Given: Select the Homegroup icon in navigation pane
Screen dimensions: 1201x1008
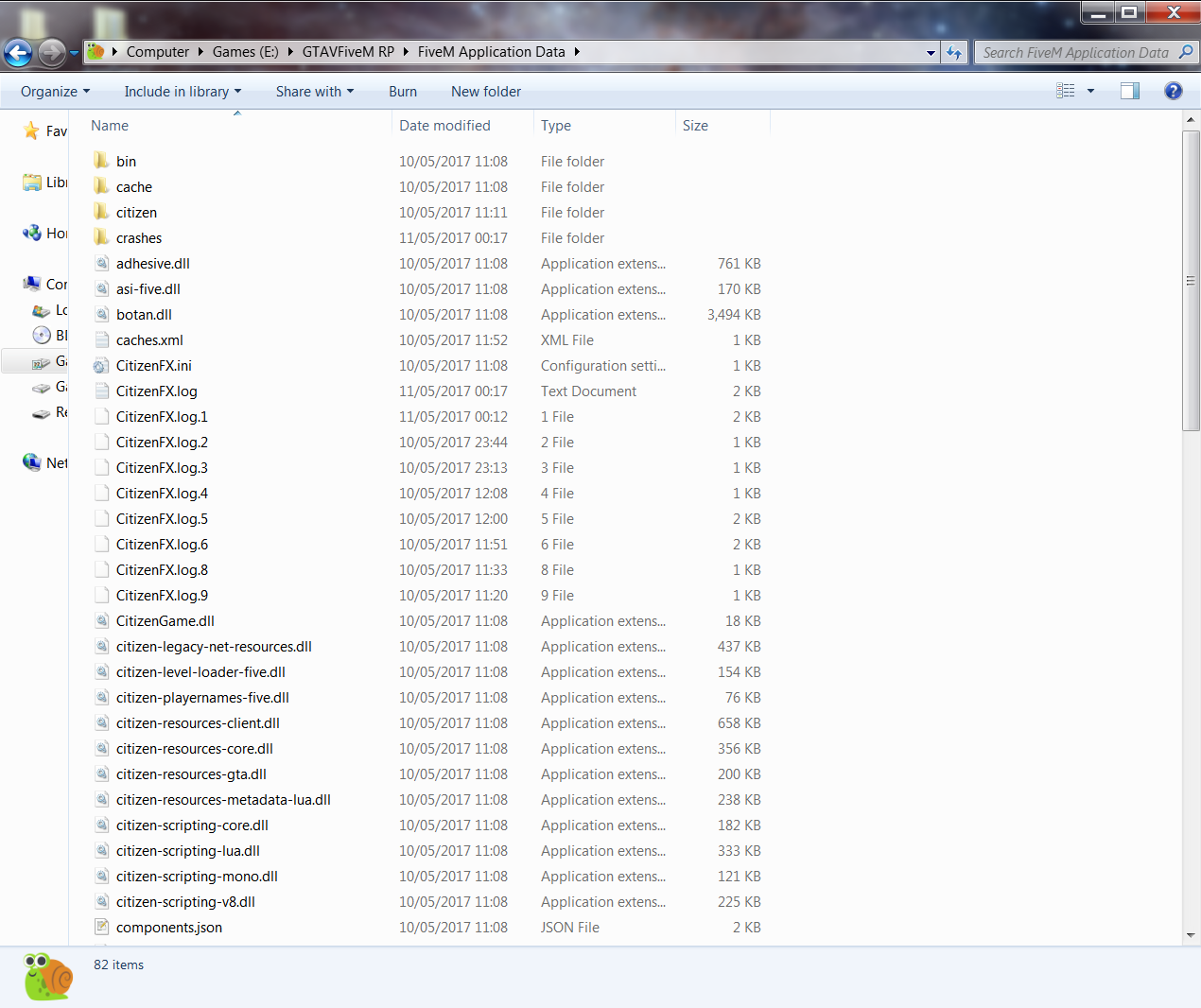Looking at the screenshot, I should pos(32,233).
